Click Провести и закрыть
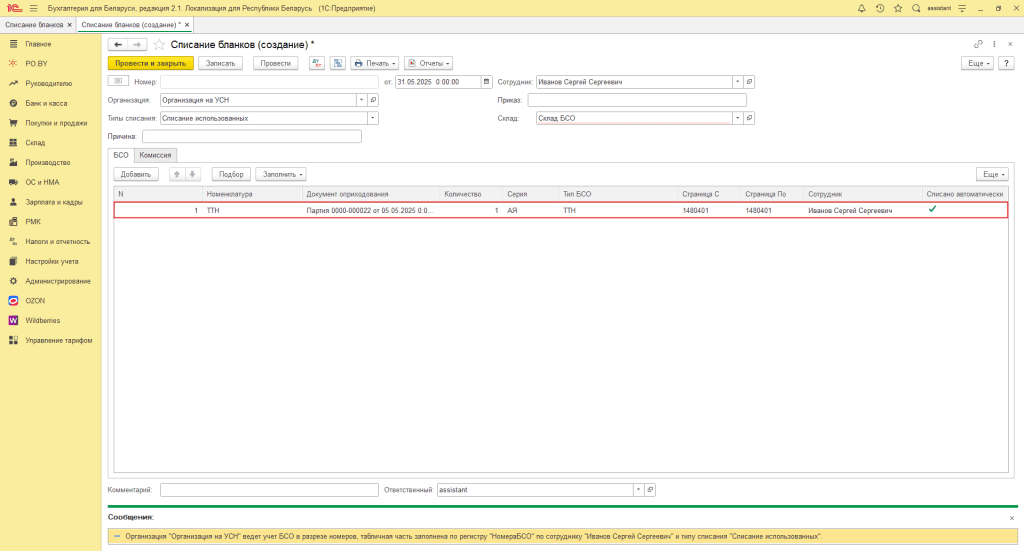Viewport: 1024px width, 551px height. pyautogui.click(x=151, y=63)
